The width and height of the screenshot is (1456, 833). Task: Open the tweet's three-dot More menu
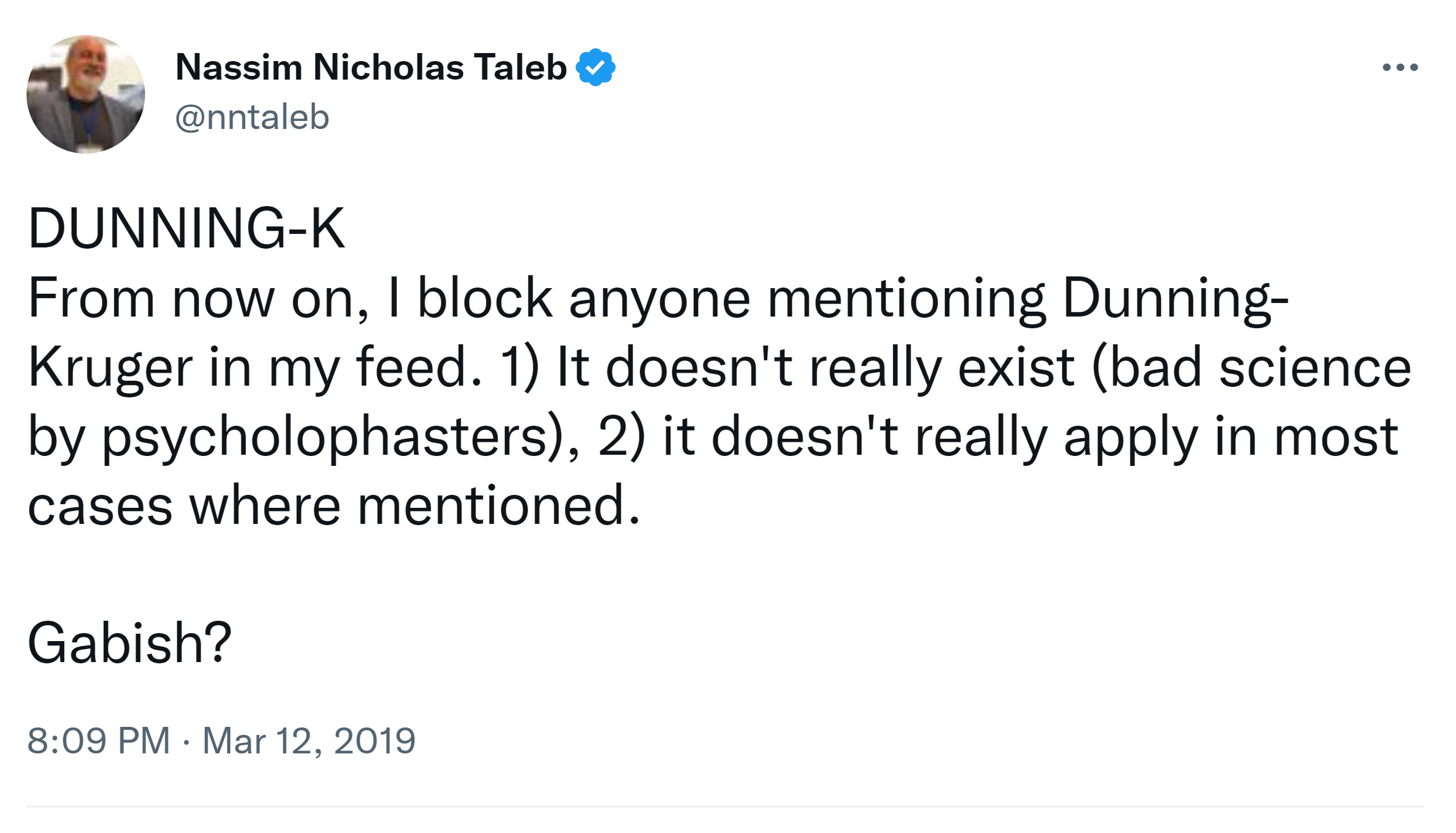coord(1400,67)
